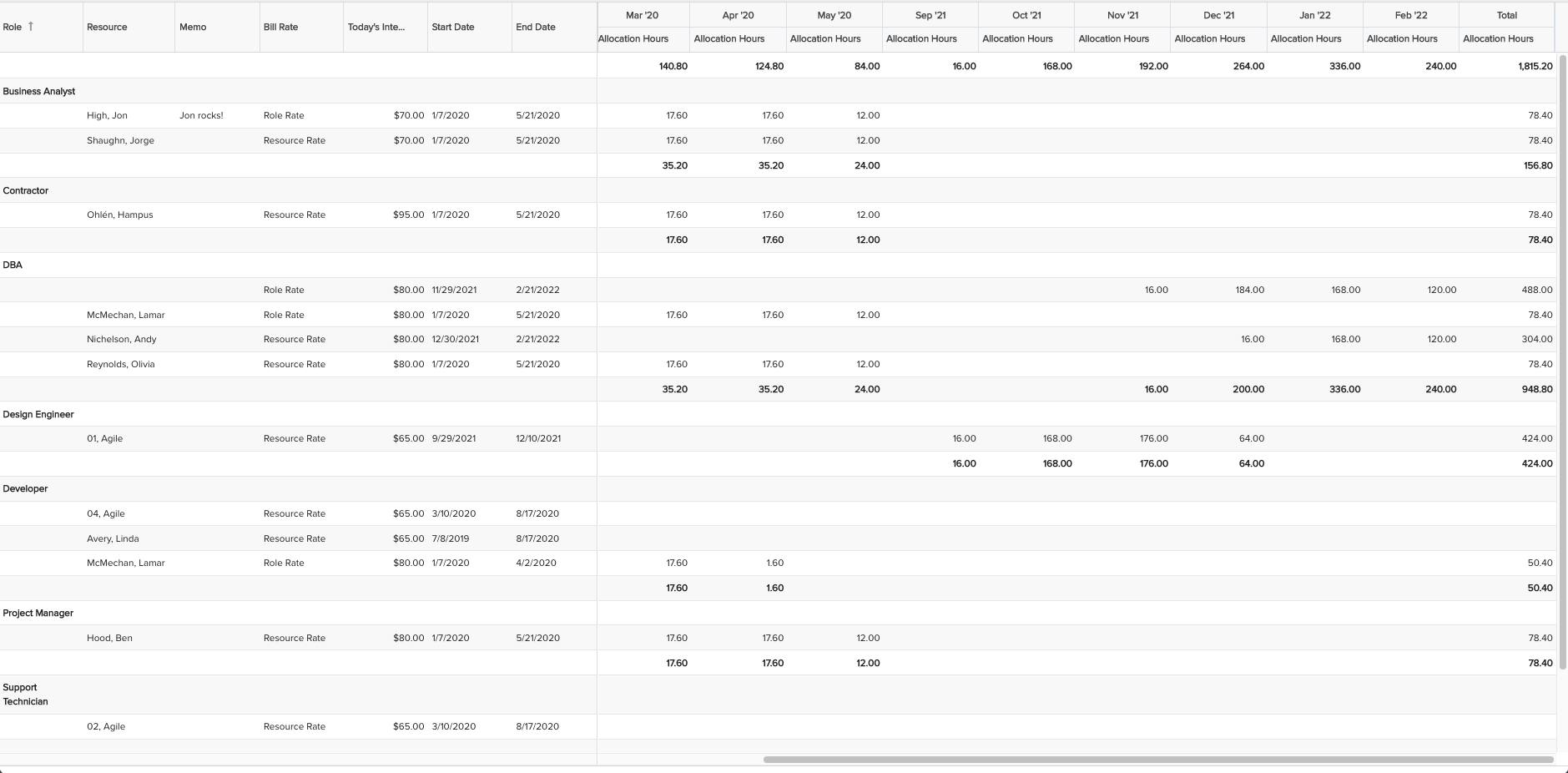Select the Mar '20 period header
Image resolution: width=1568 pixels, height=773 pixels.
(643, 15)
